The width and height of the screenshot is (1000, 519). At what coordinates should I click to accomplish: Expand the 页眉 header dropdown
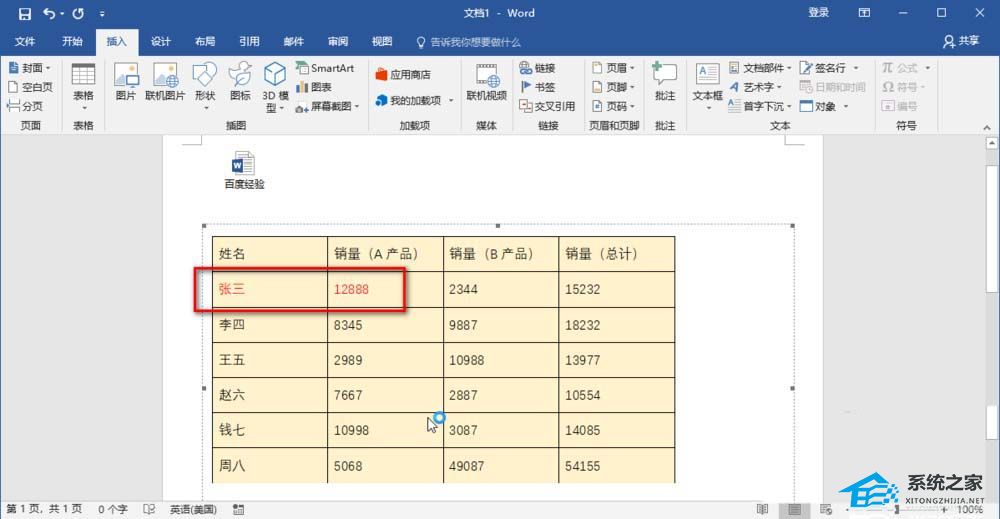614,68
